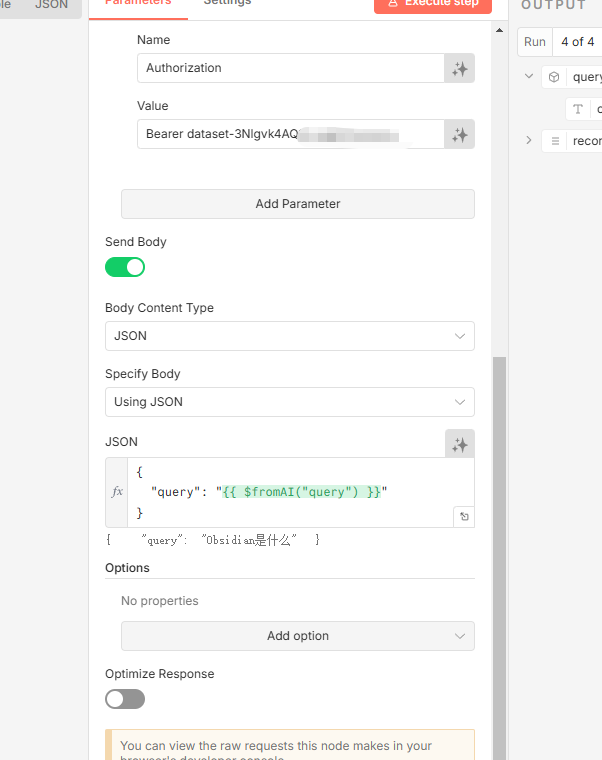Click the object cube icon beside query
Screen dimensions: 602x760
pyautogui.click(x=554, y=77)
